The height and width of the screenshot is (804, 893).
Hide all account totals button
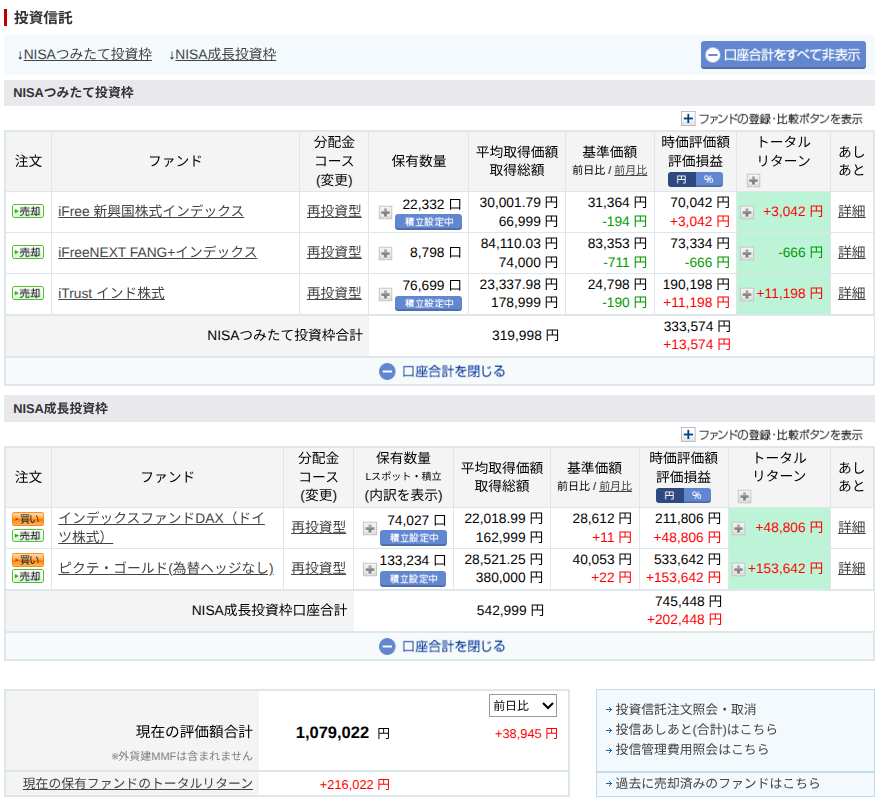pyautogui.click(x=784, y=55)
